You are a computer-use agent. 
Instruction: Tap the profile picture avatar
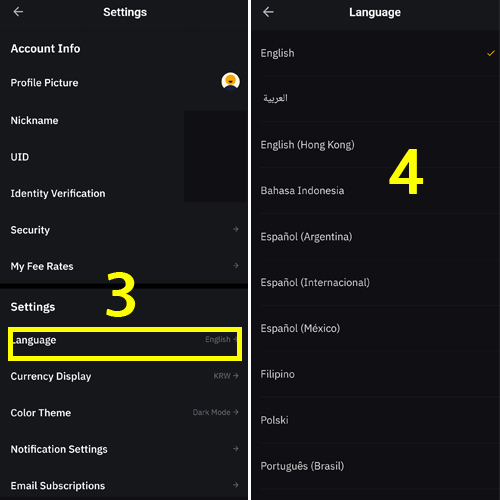(230, 81)
